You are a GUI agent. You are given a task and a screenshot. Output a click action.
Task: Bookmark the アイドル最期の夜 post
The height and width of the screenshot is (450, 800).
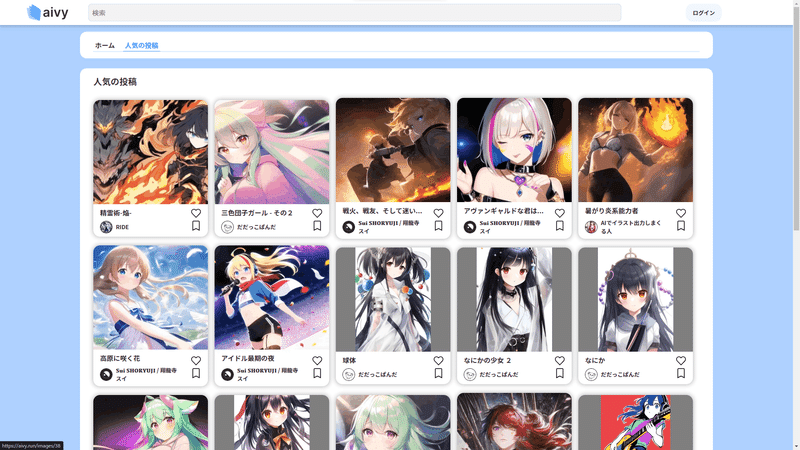coord(317,373)
